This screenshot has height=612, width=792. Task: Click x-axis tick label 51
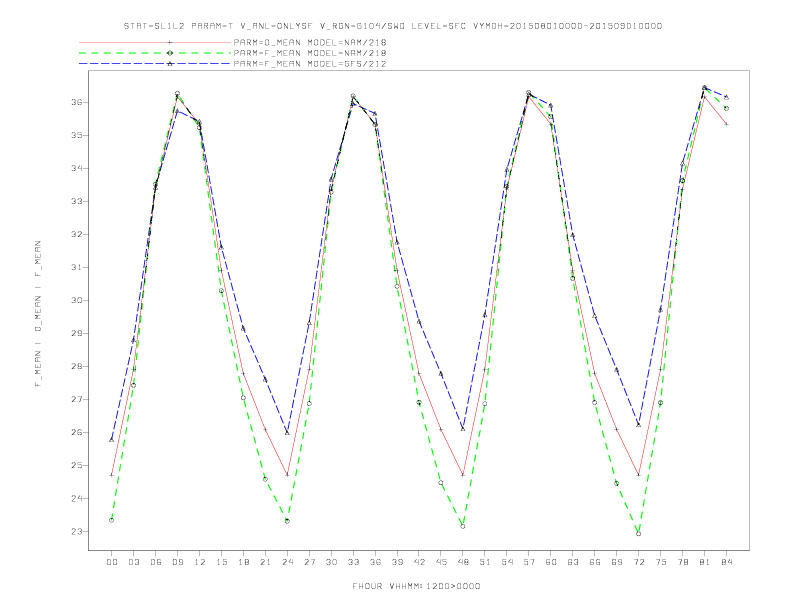485,562
